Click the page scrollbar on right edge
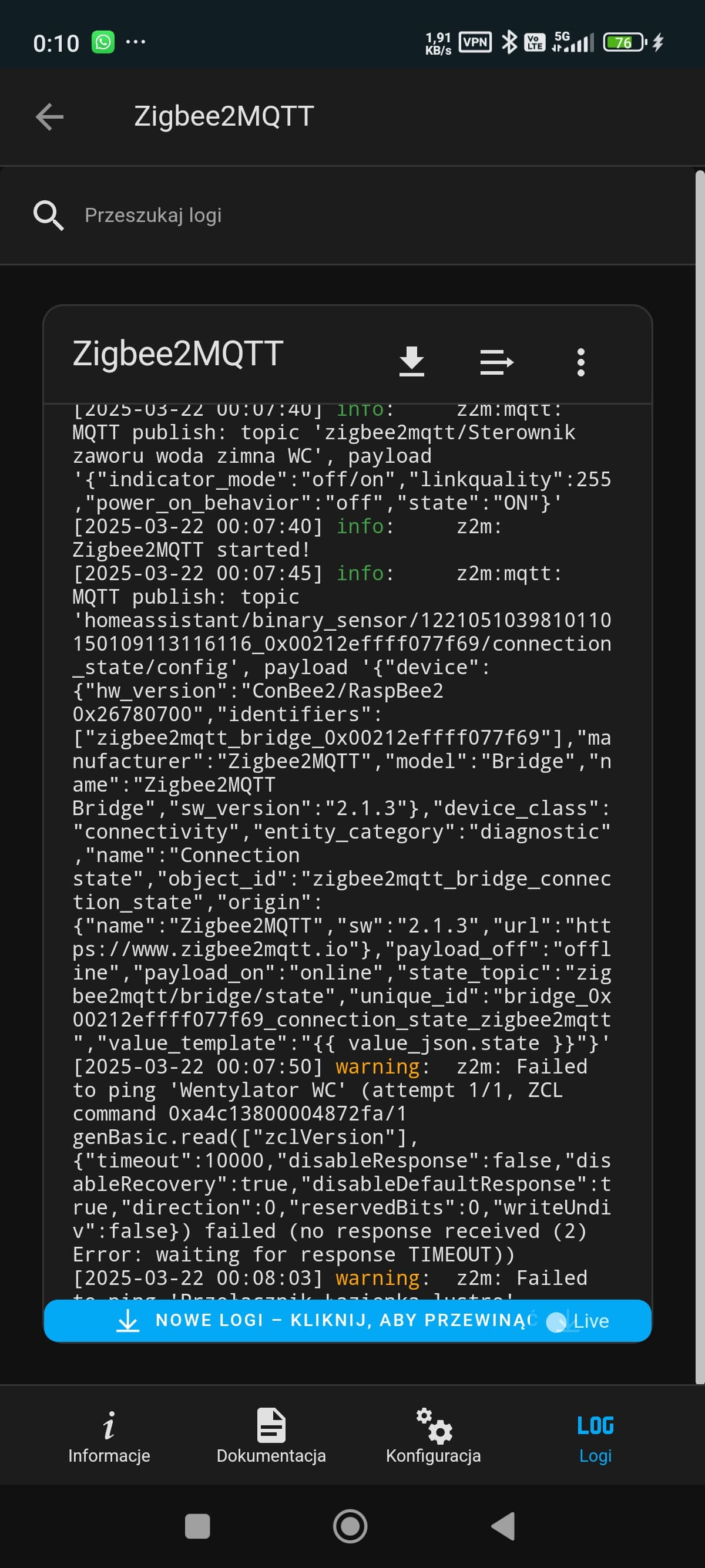Viewport: 705px width, 1568px height. click(x=700, y=778)
